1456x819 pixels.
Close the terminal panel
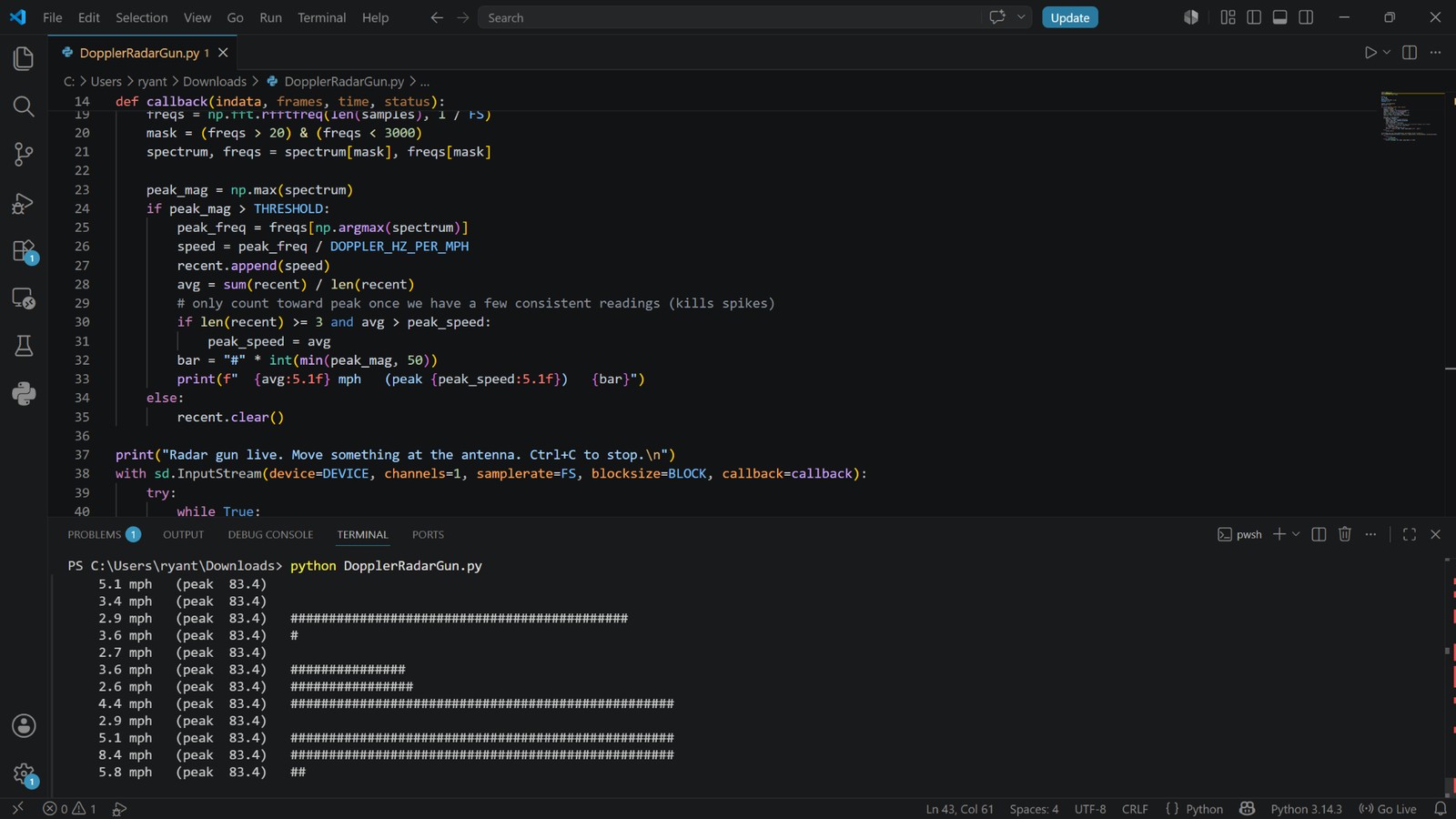coord(1436,534)
